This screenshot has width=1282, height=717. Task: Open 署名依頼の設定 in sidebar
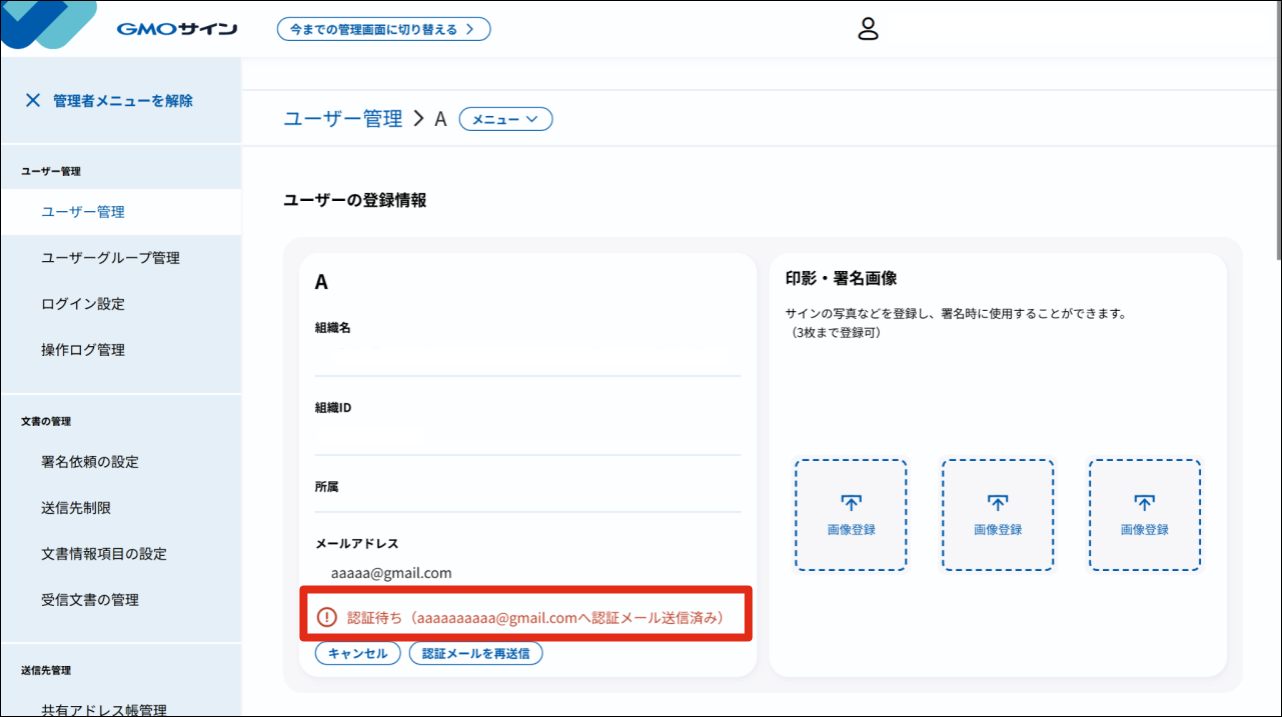pyautogui.click(x=90, y=462)
